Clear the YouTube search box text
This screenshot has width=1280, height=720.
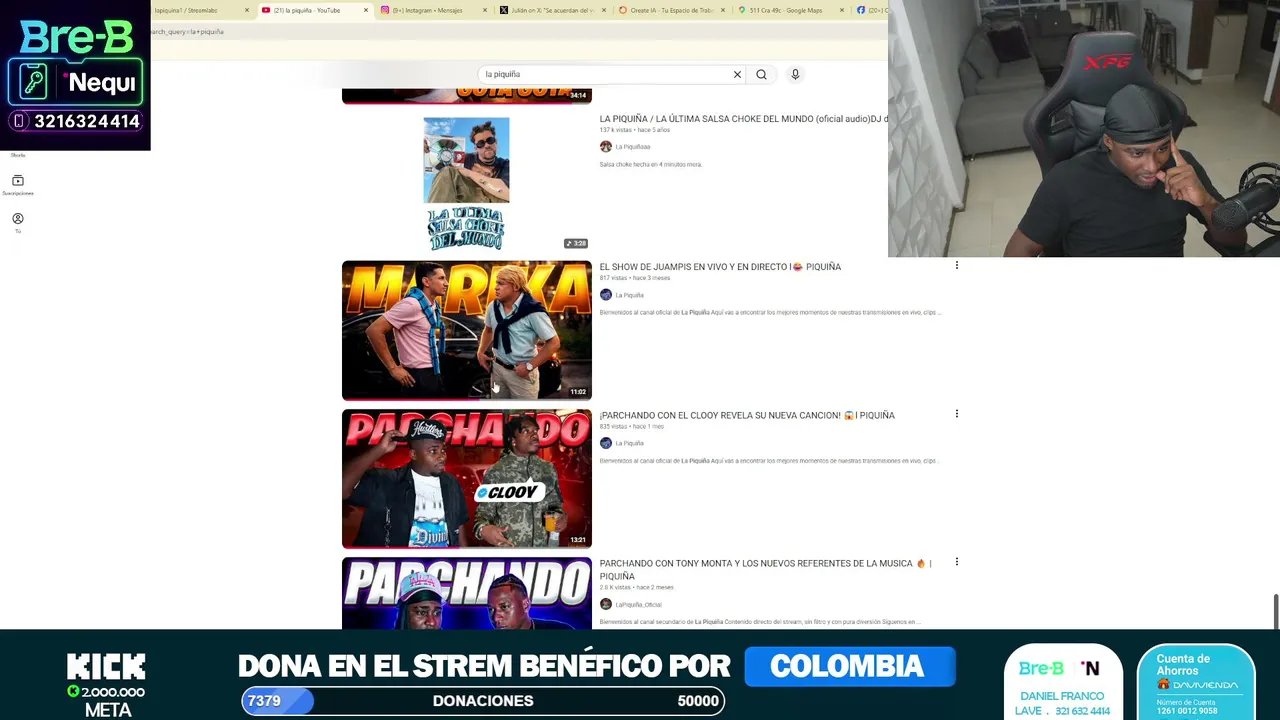tap(737, 74)
